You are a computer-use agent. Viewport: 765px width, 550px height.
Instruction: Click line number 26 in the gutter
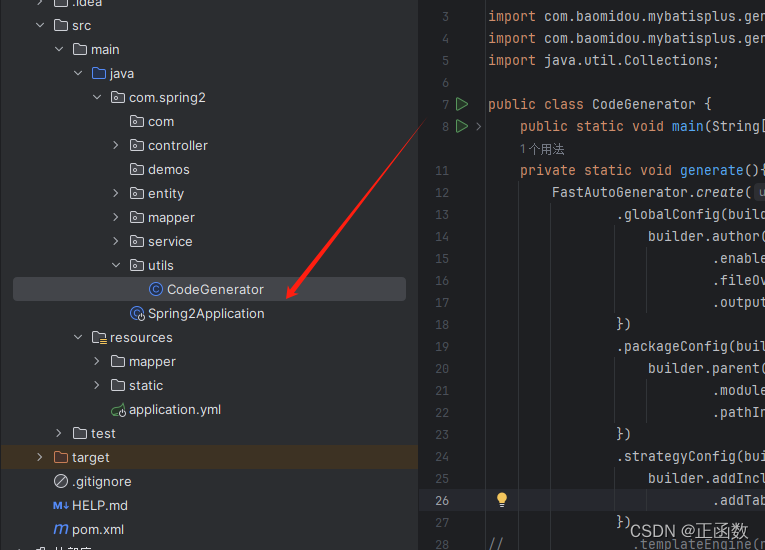[442, 501]
